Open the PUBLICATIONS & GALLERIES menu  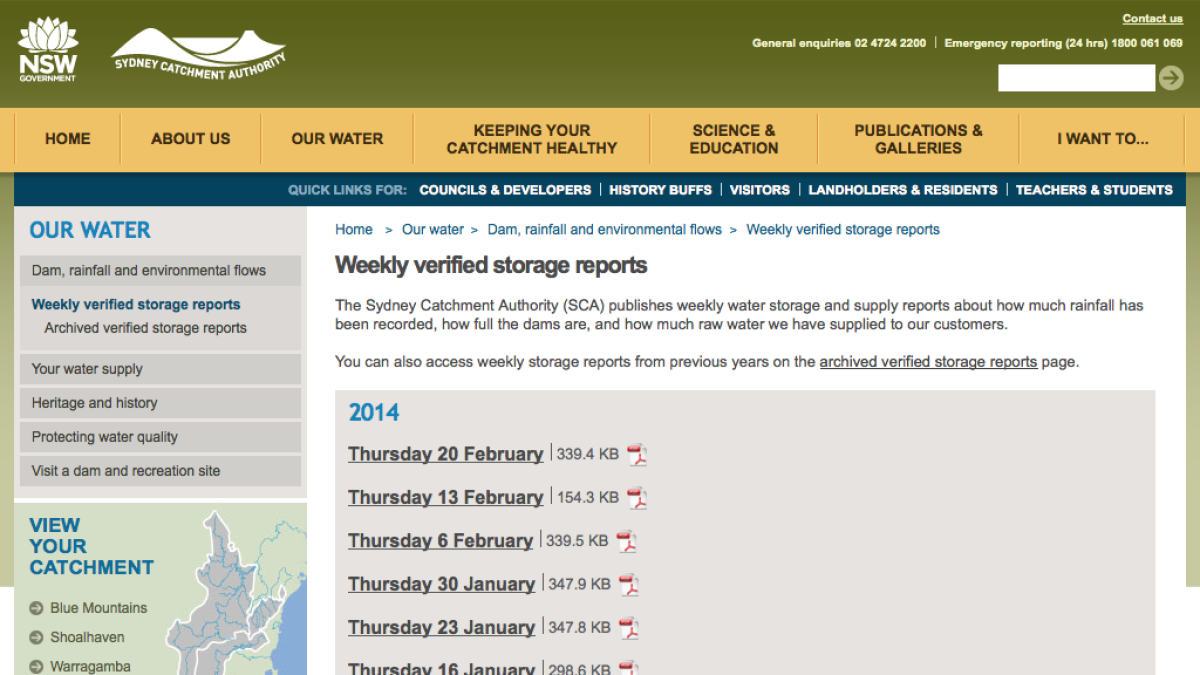tap(918, 139)
